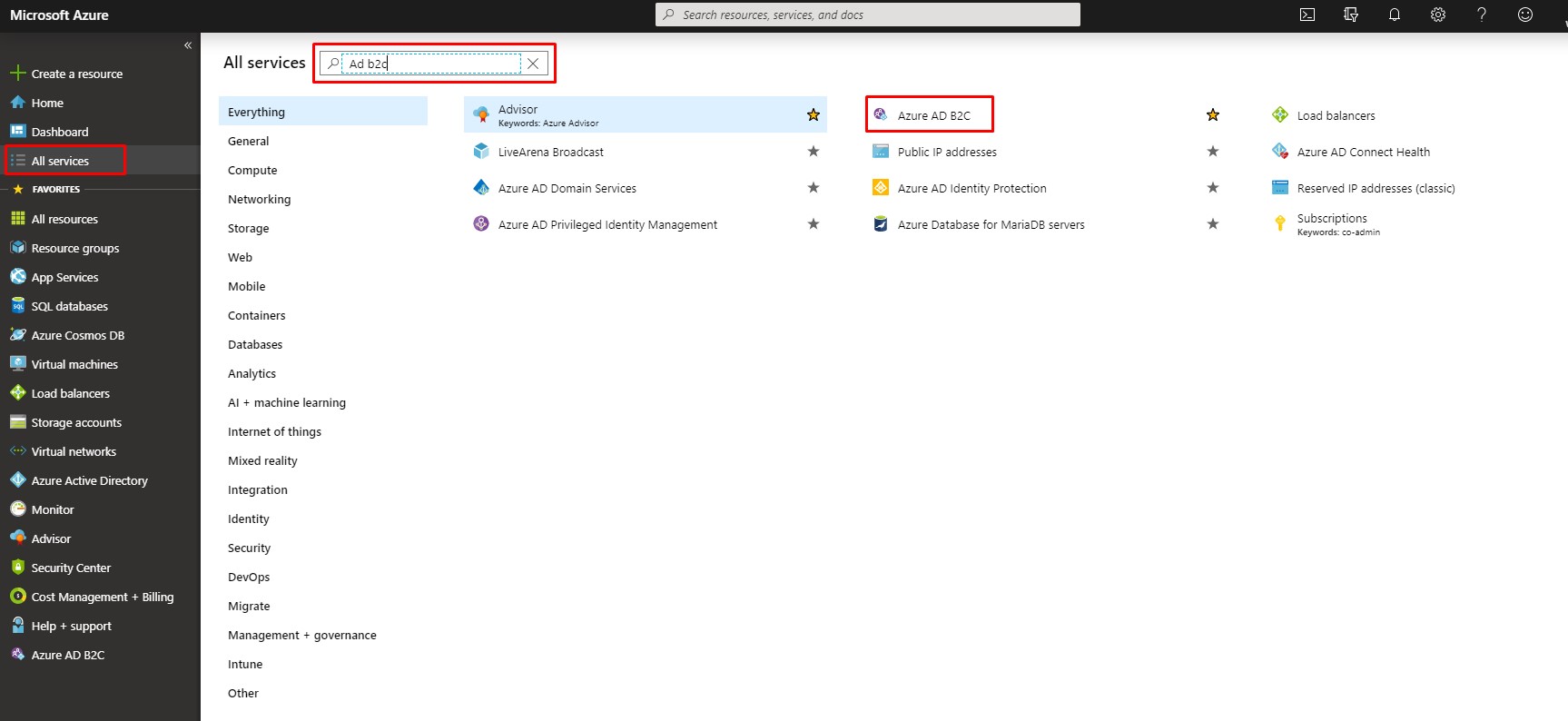Open All services in the sidebar
The image size is (1568, 721).
pos(60,161)
